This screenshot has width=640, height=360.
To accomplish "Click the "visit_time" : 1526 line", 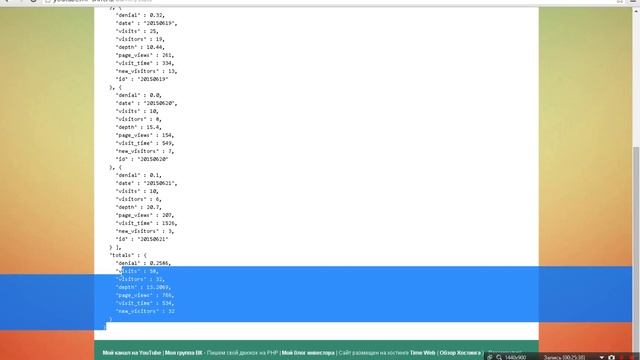I will (147, 223).
